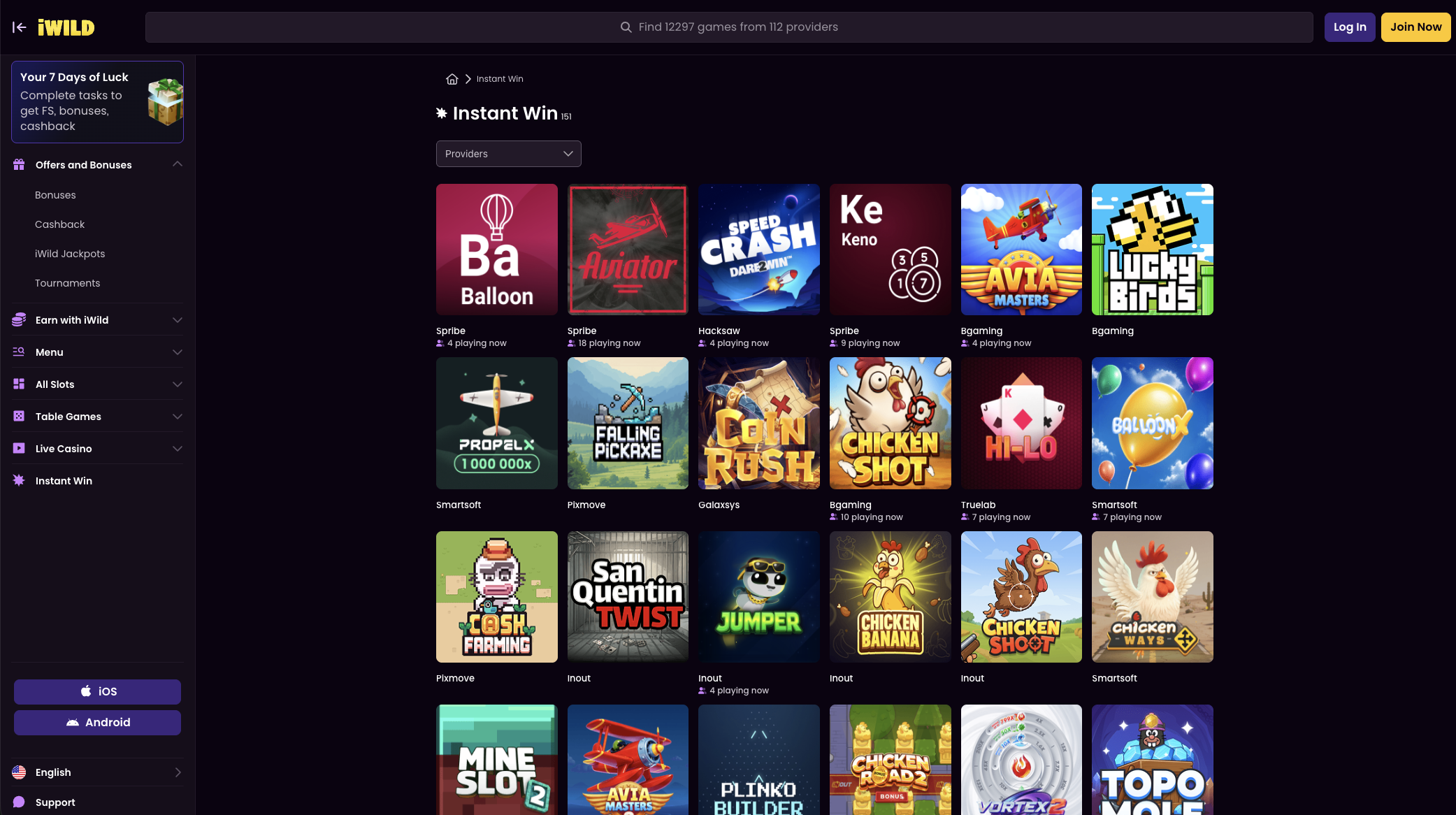Click the Table Games dice icon
The height and width of the screenshot is (815, 1456).
(x=19, y=417)
